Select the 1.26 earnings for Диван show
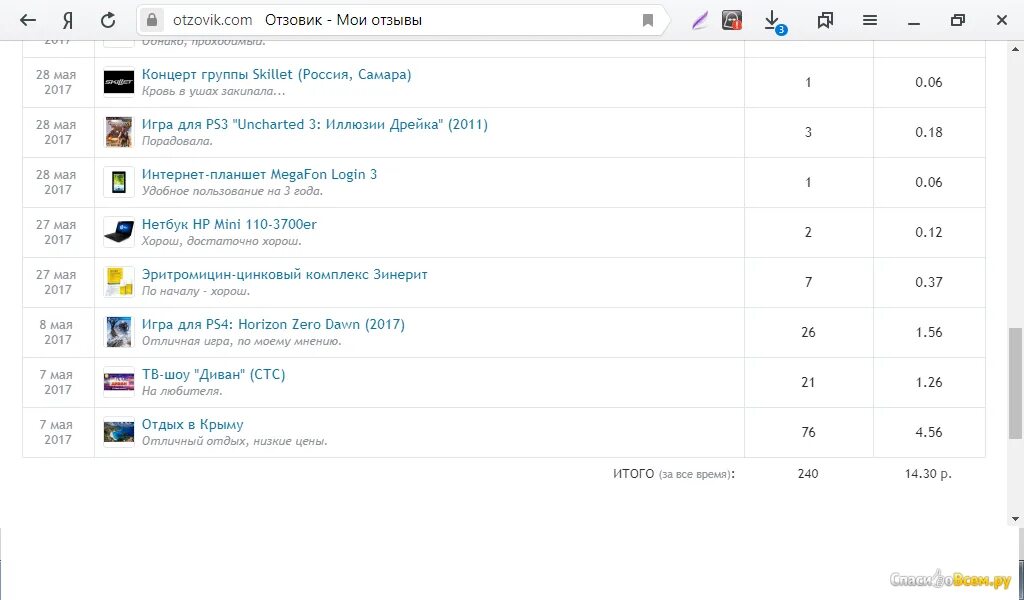1024x600 pixels. point(929,382)
